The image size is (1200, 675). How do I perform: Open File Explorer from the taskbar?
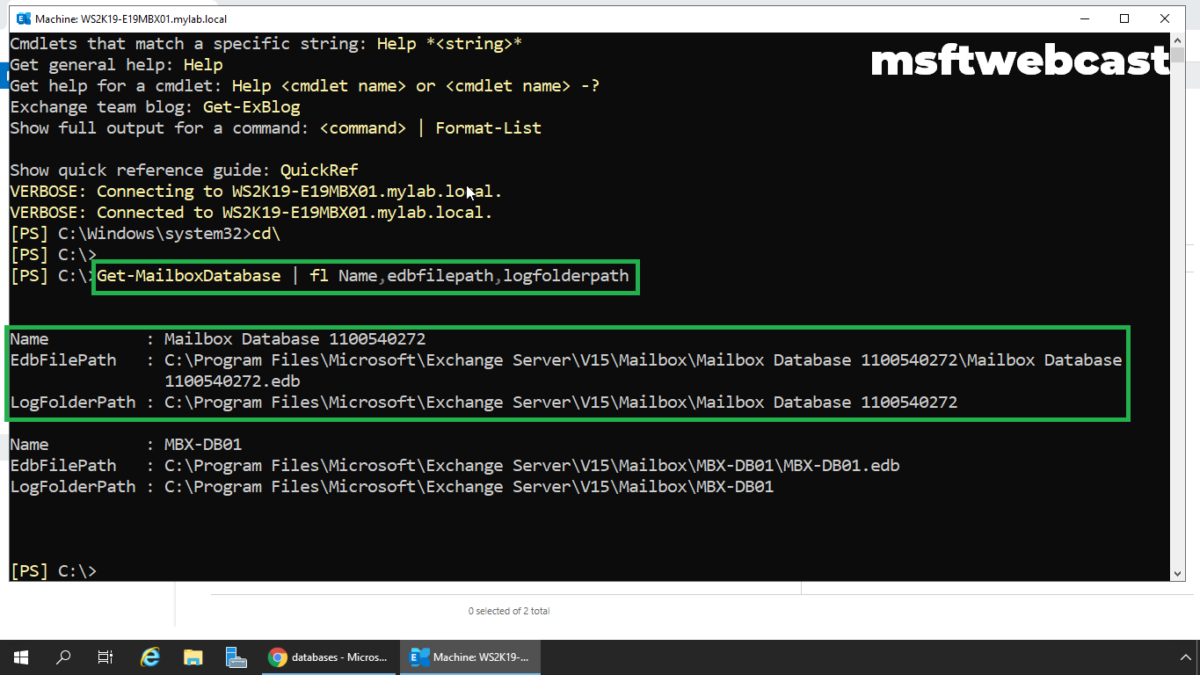[193, 657]
